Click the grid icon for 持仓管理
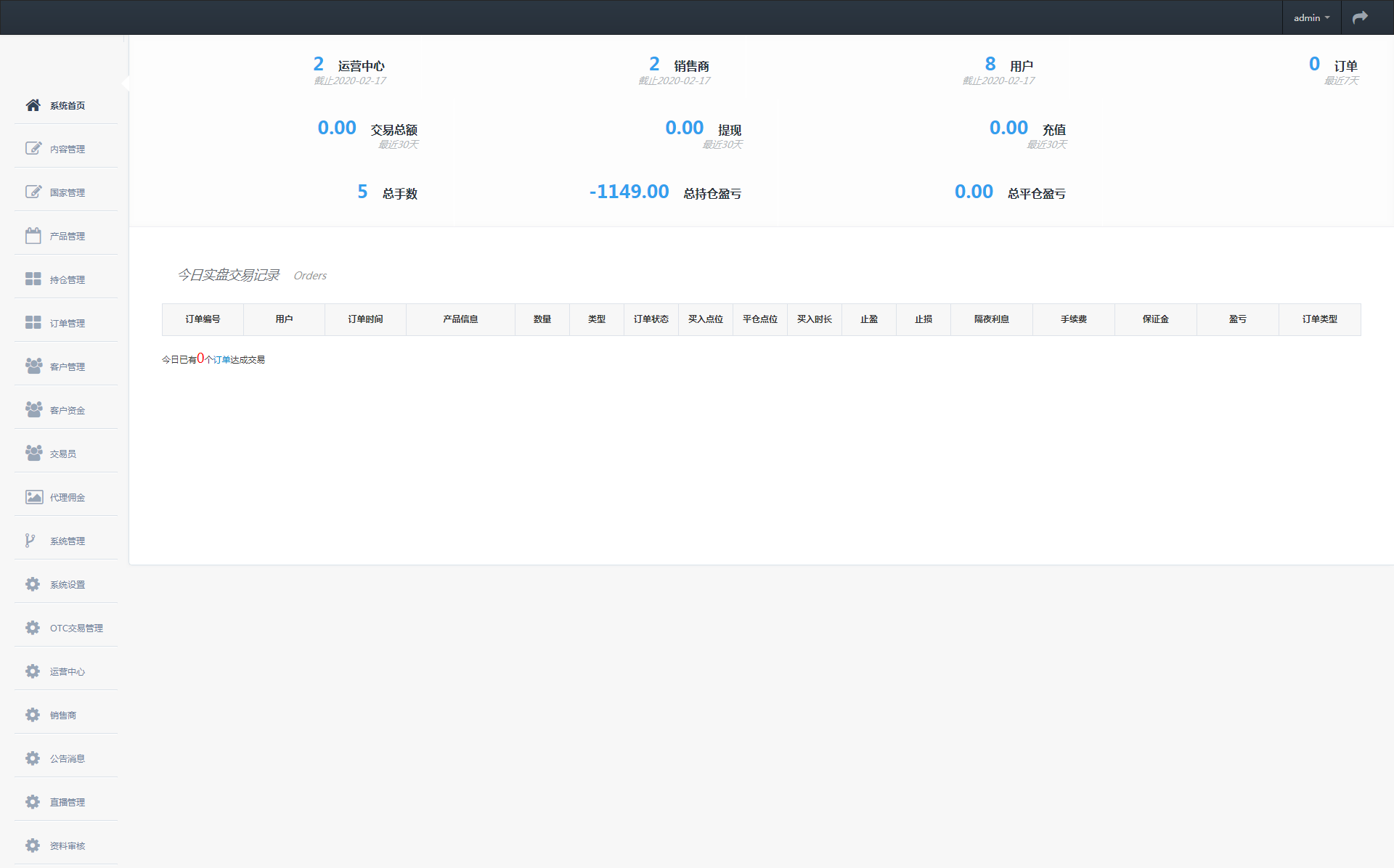The width and height of the screenshot is (1394, 868). [x=33, y=279]
